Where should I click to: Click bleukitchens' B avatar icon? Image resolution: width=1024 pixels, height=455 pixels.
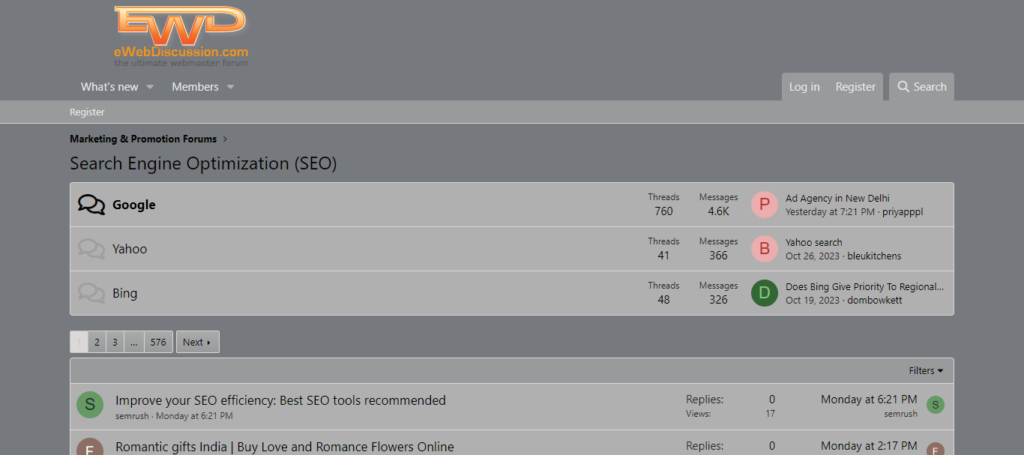(764, 249)
